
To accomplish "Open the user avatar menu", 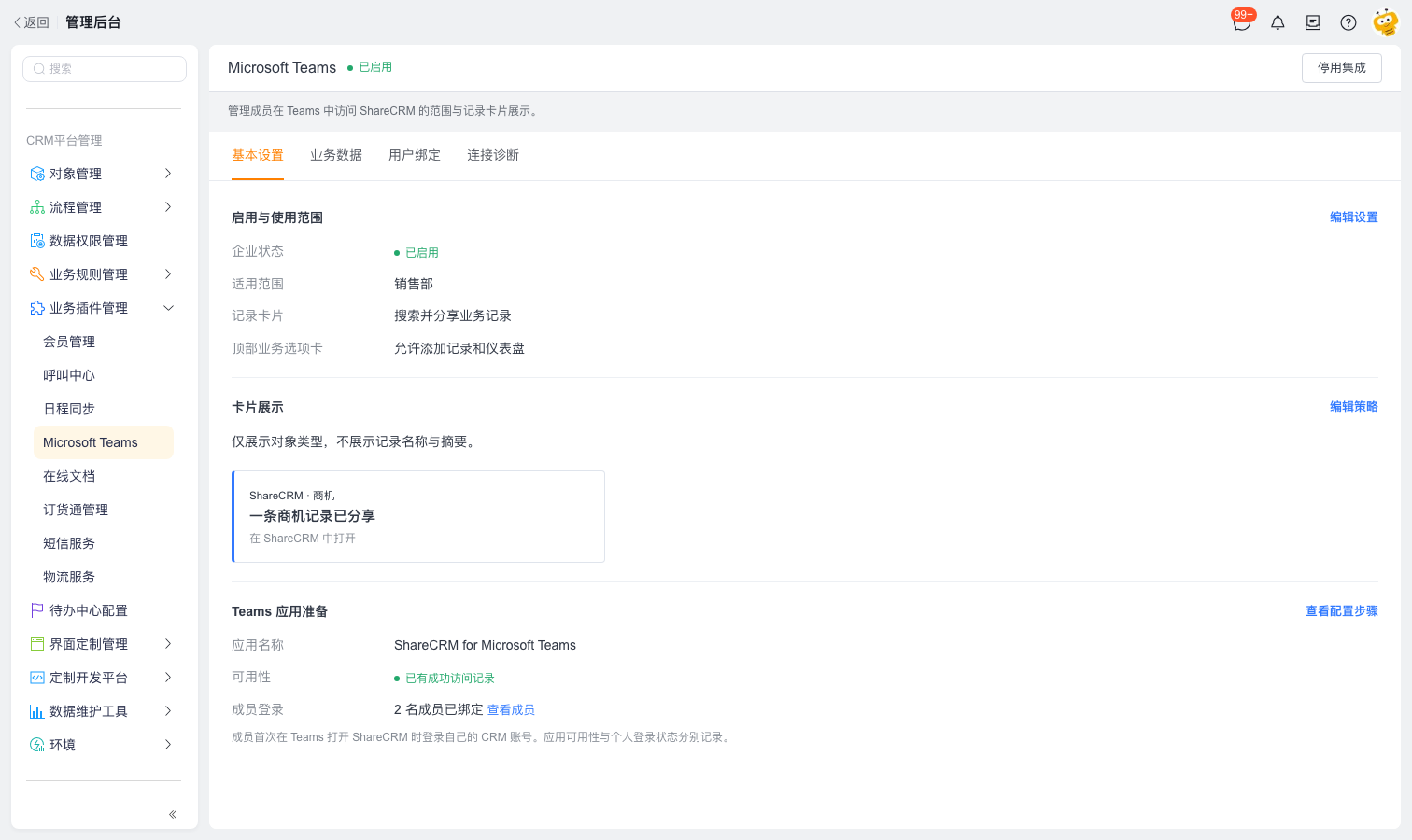I will click(x=1385, y=22).
